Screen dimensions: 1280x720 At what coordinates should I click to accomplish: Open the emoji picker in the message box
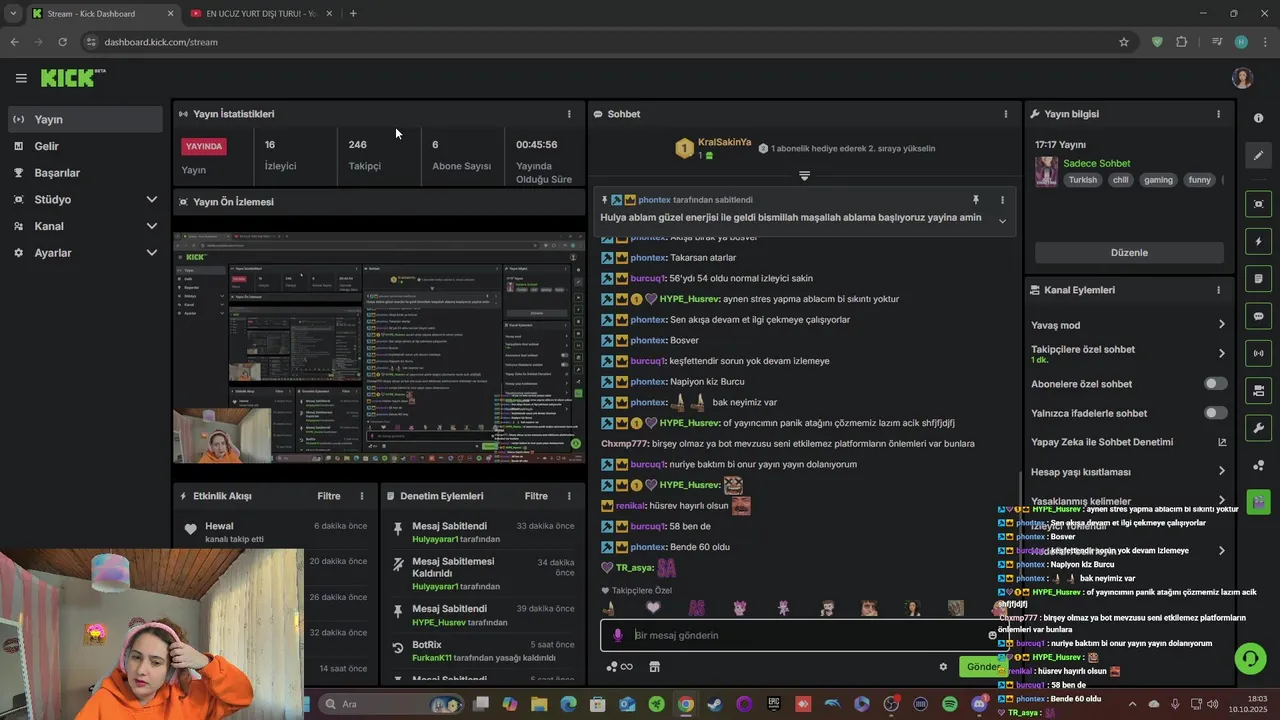click(x=992, y=635)
